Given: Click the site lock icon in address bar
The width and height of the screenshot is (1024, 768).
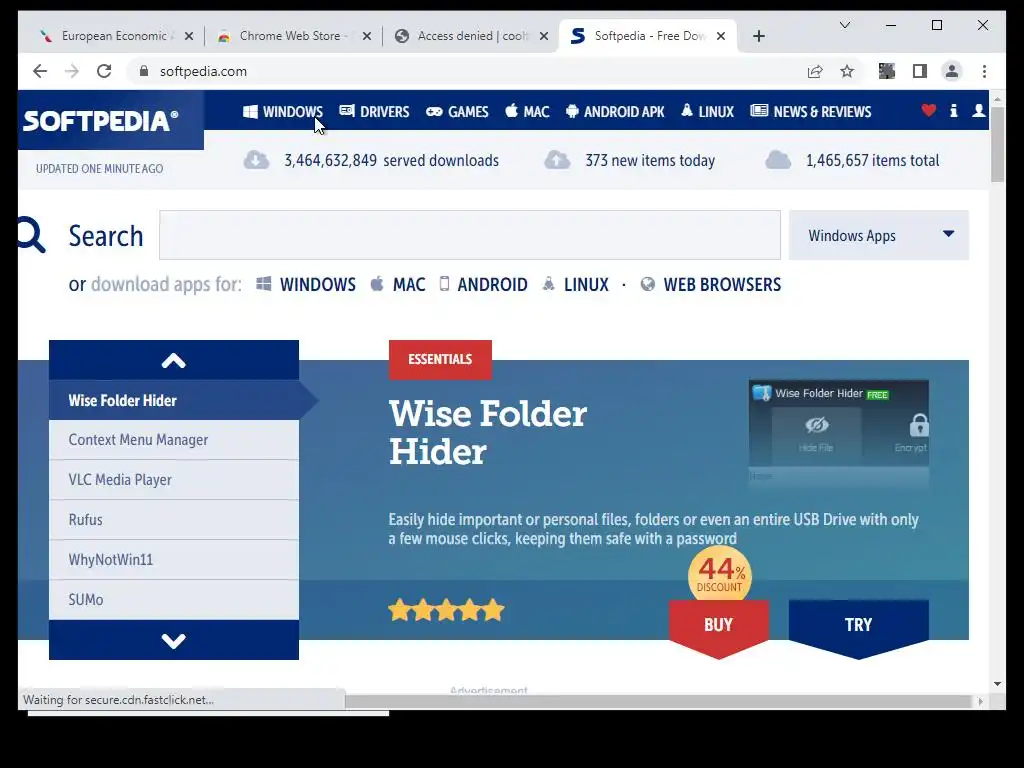Looking at the screenshot, I should 144,71.
